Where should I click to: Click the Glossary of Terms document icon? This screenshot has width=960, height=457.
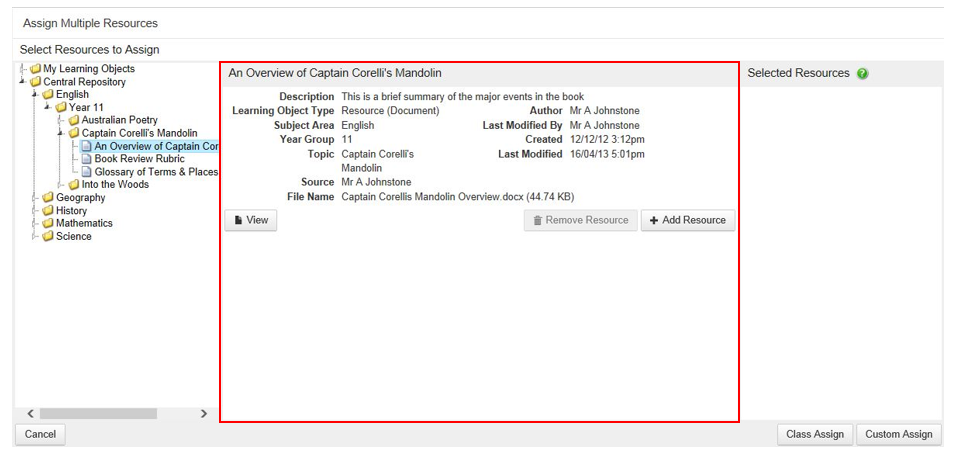pyautogui.click(x=86, y=172)
